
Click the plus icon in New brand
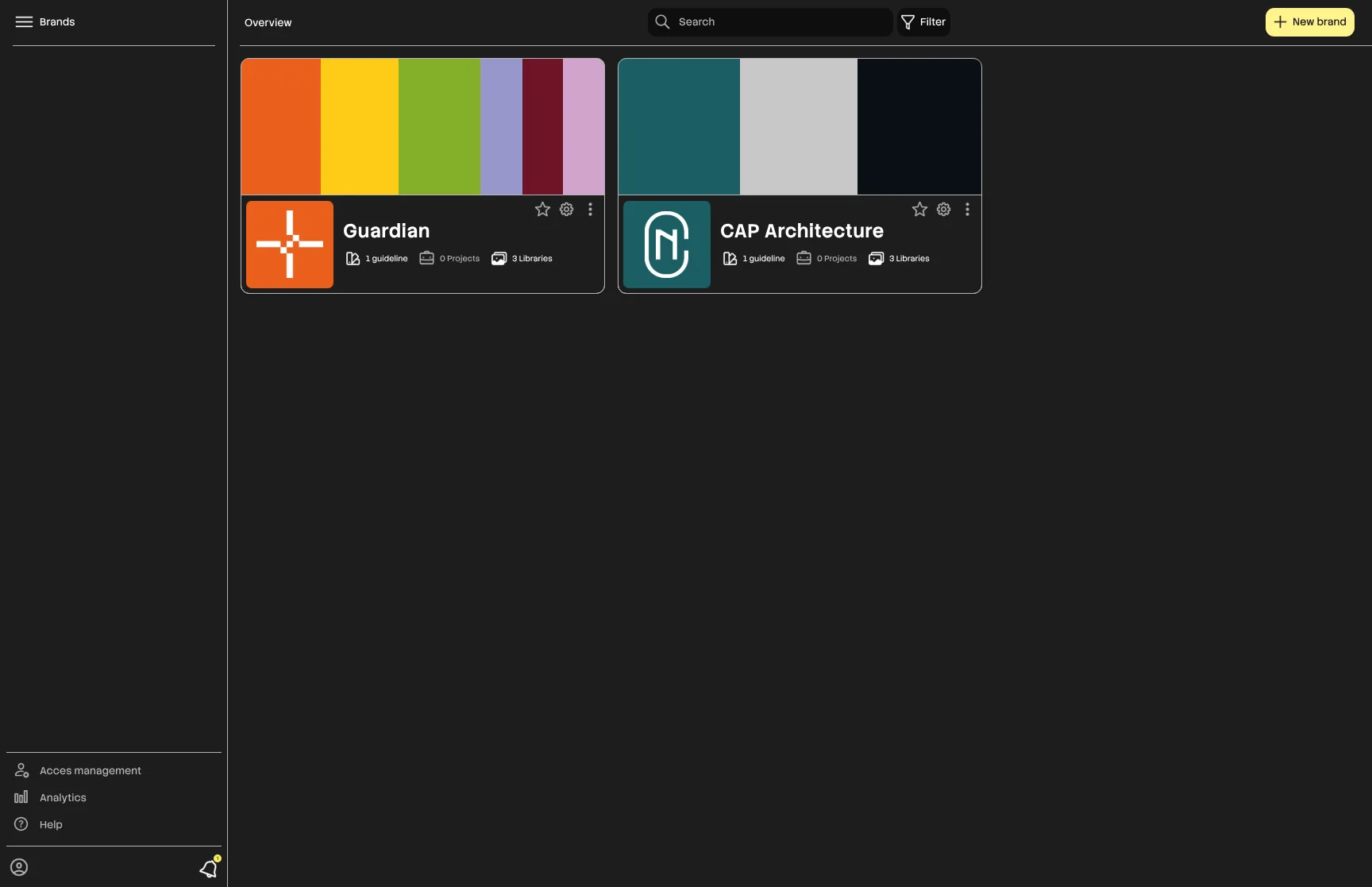click(x=1280, y=22)
